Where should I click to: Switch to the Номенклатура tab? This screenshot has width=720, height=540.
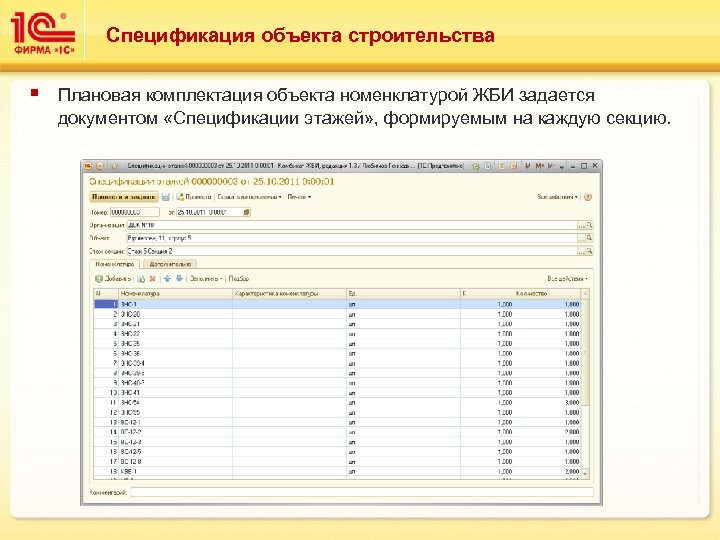pos(115,264)
